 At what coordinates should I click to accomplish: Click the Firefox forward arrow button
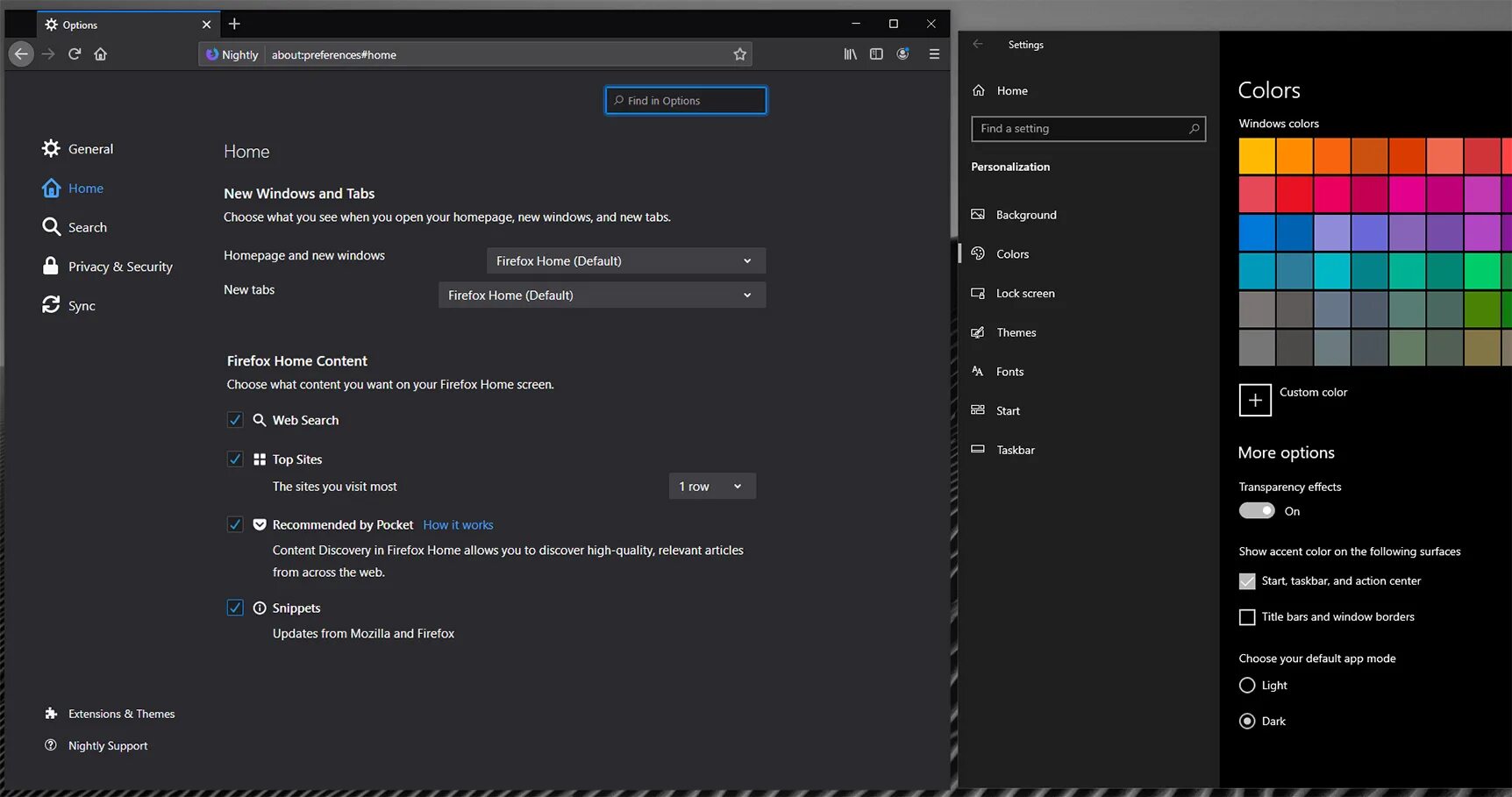click(x=48, y=54)
